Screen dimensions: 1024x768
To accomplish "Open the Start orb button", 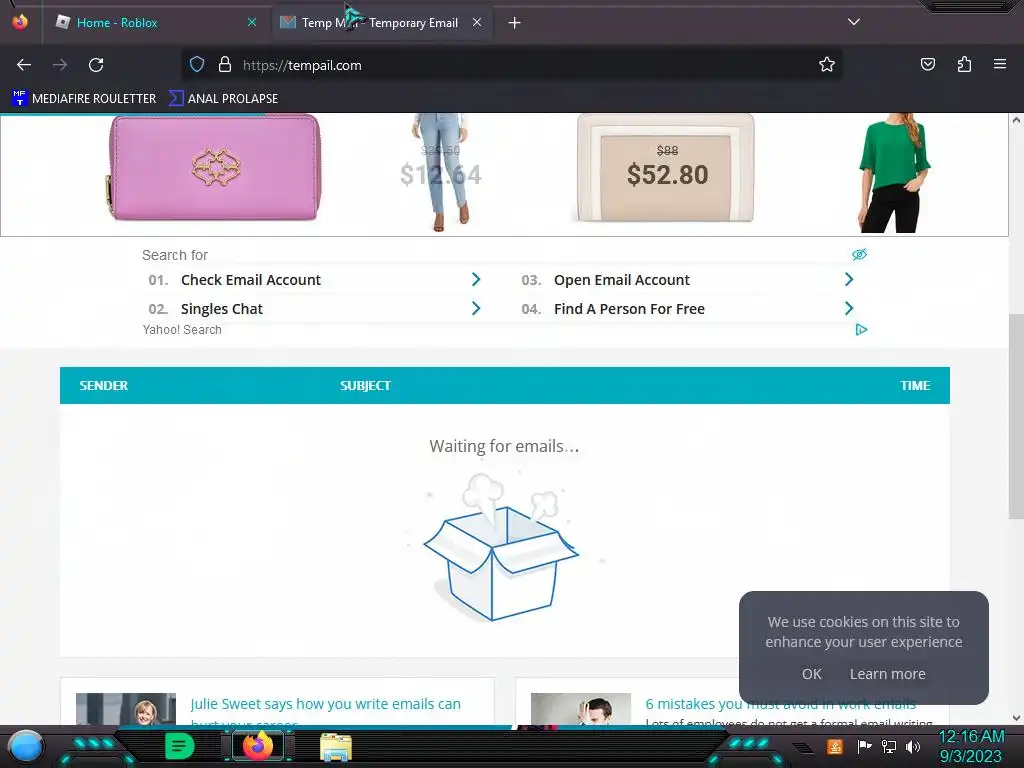I will [x=26, y=746].
